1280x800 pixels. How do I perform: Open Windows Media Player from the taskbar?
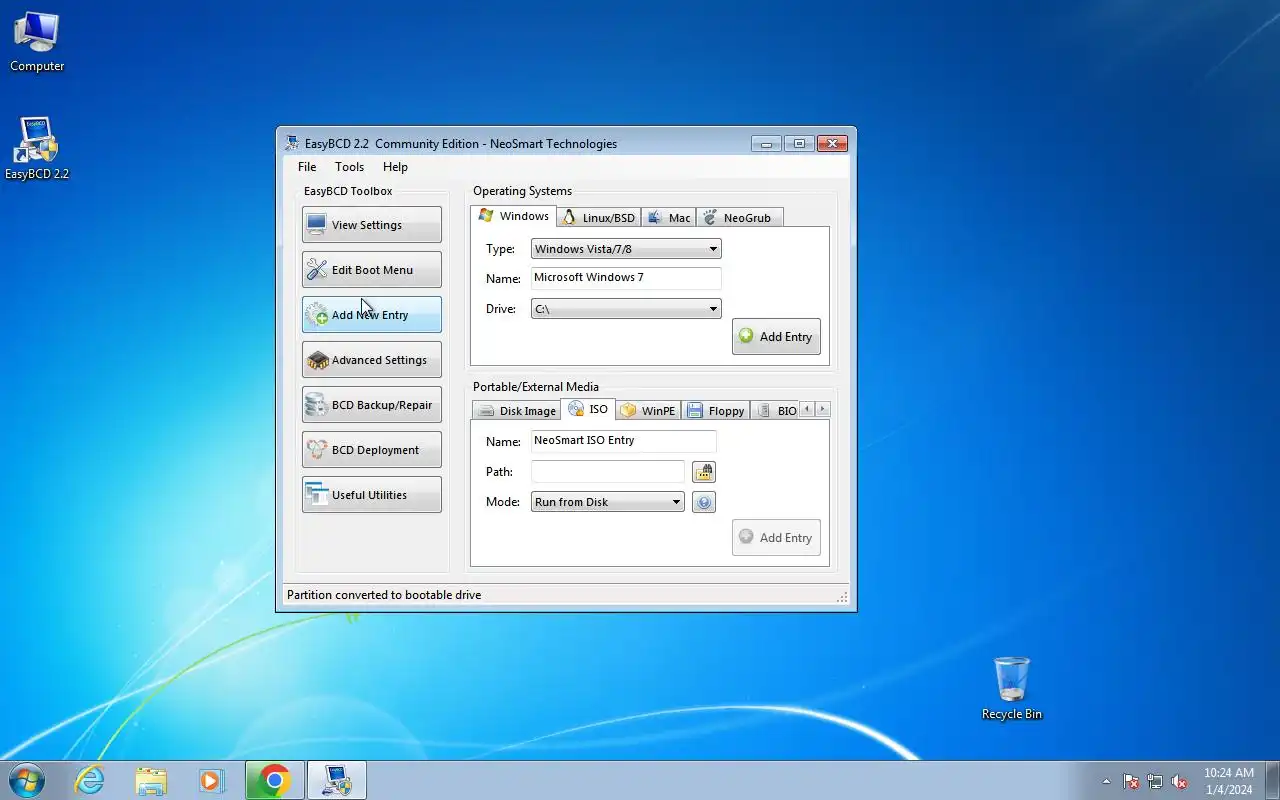pos(212,780)
